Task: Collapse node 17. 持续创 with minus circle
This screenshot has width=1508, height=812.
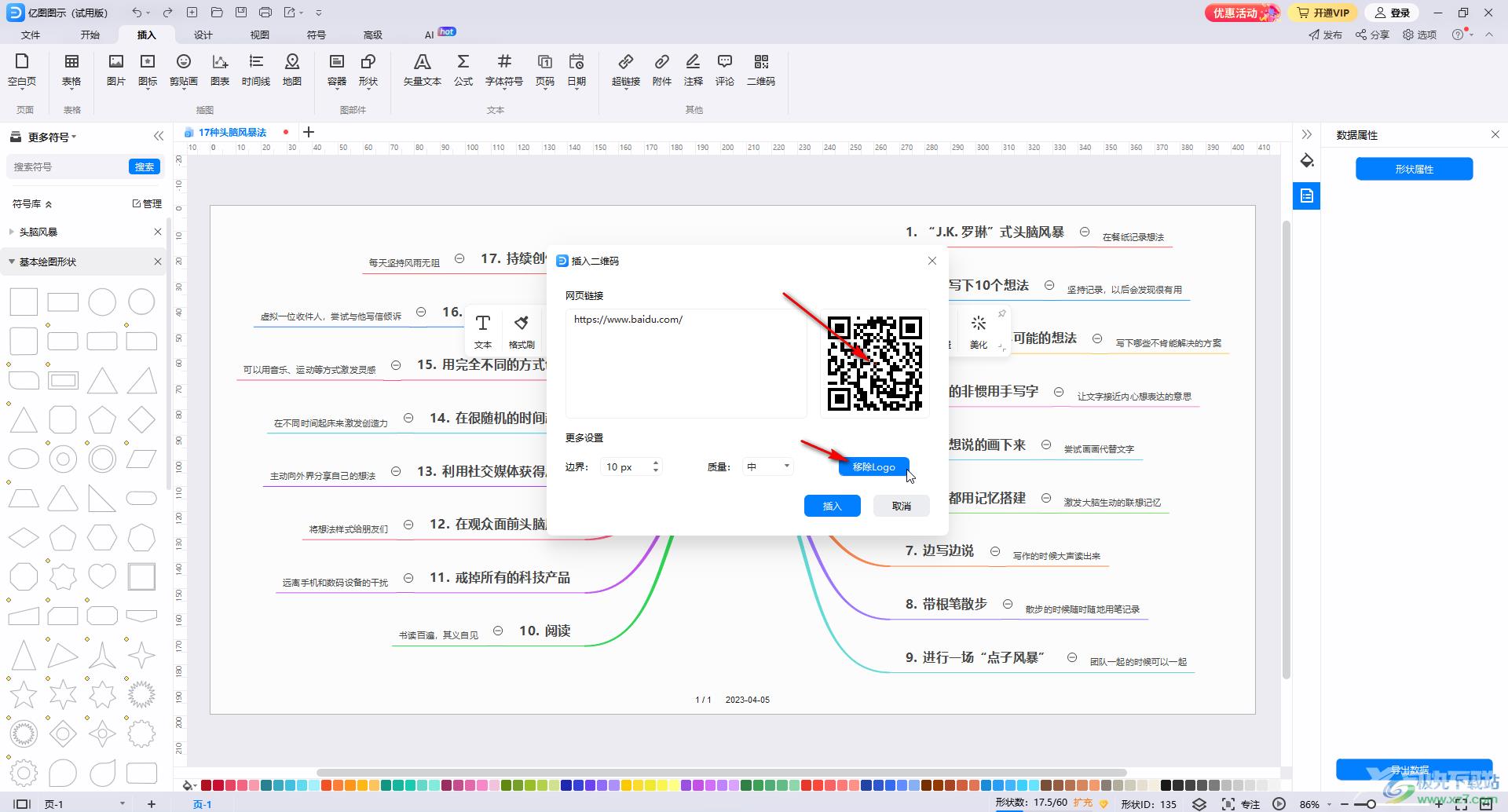Action: click(x=460, y=258)
